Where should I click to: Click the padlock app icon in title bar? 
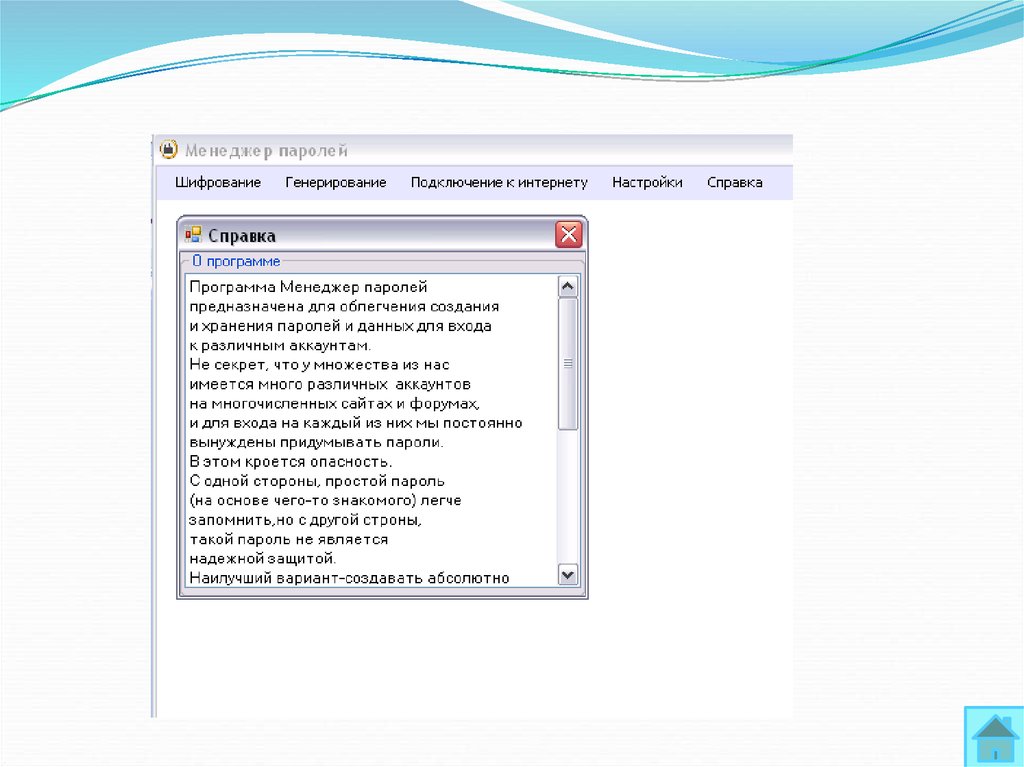point(168,150)
